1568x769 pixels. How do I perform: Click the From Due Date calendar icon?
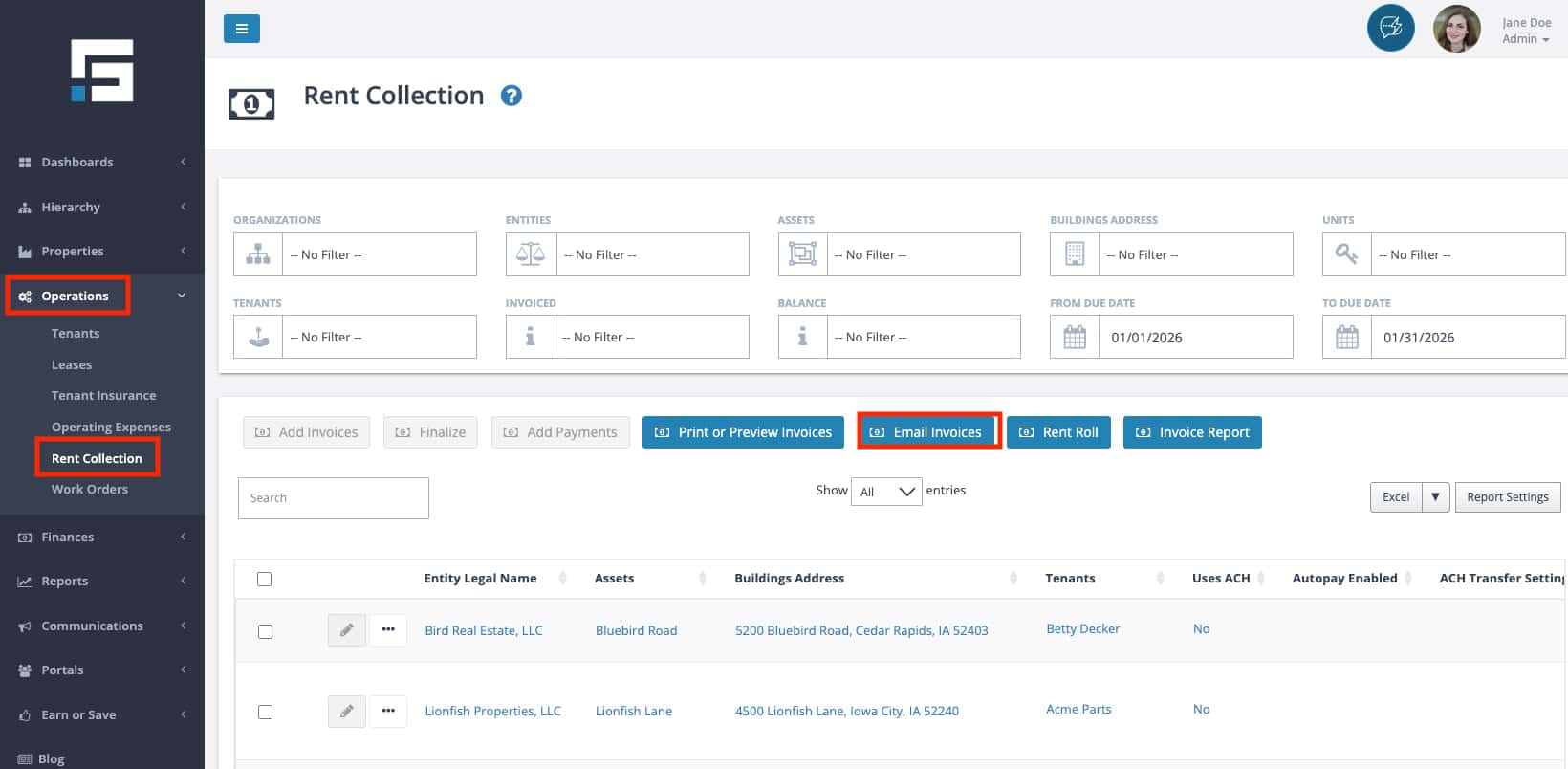[1075, 338]
